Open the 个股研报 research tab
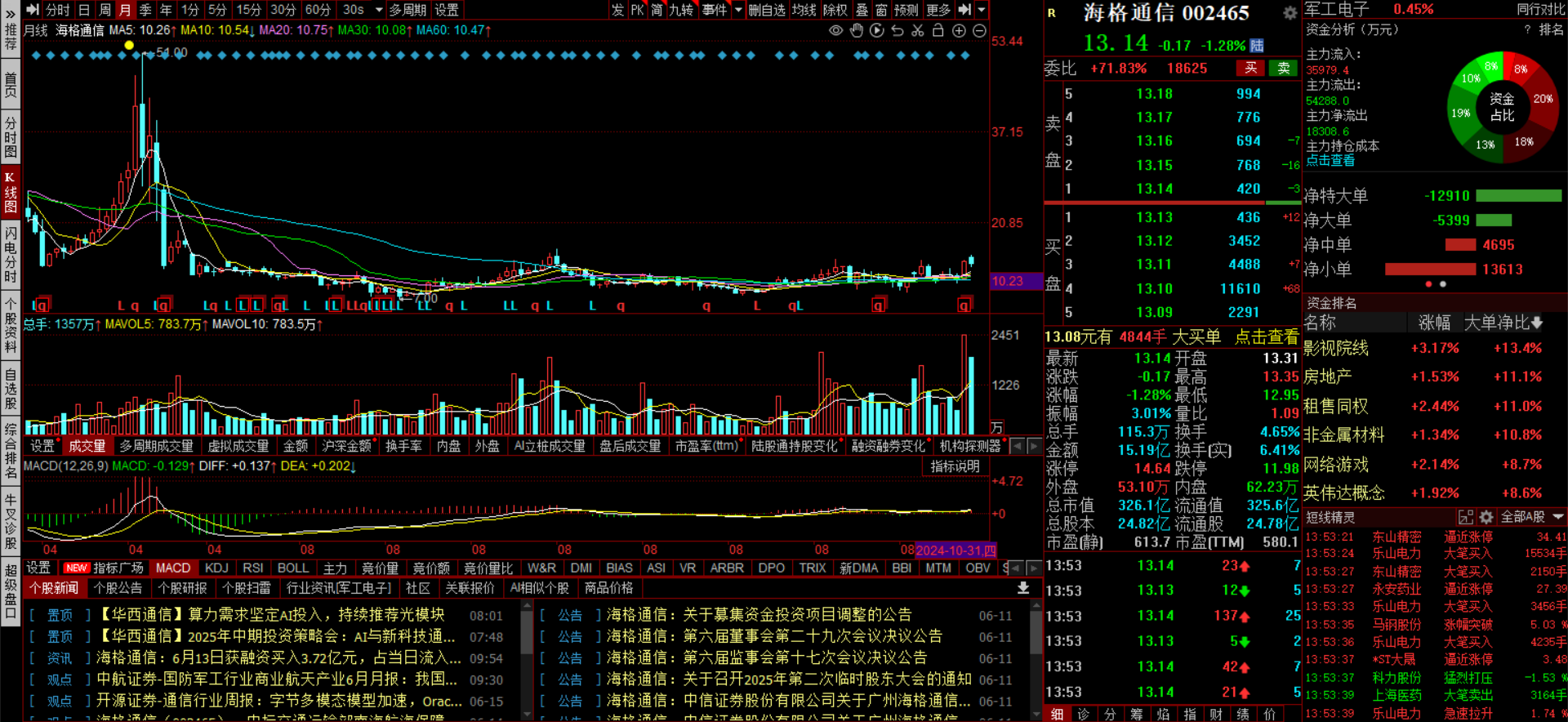 pyautogui.click(x=182, y=588)
